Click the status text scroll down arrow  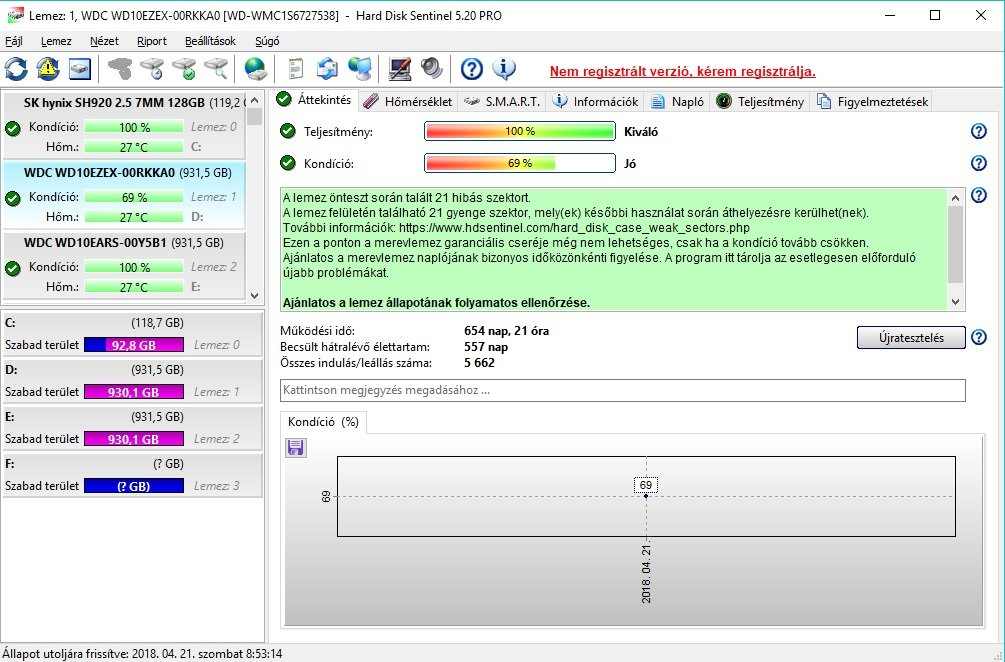[x=956, y=302]
